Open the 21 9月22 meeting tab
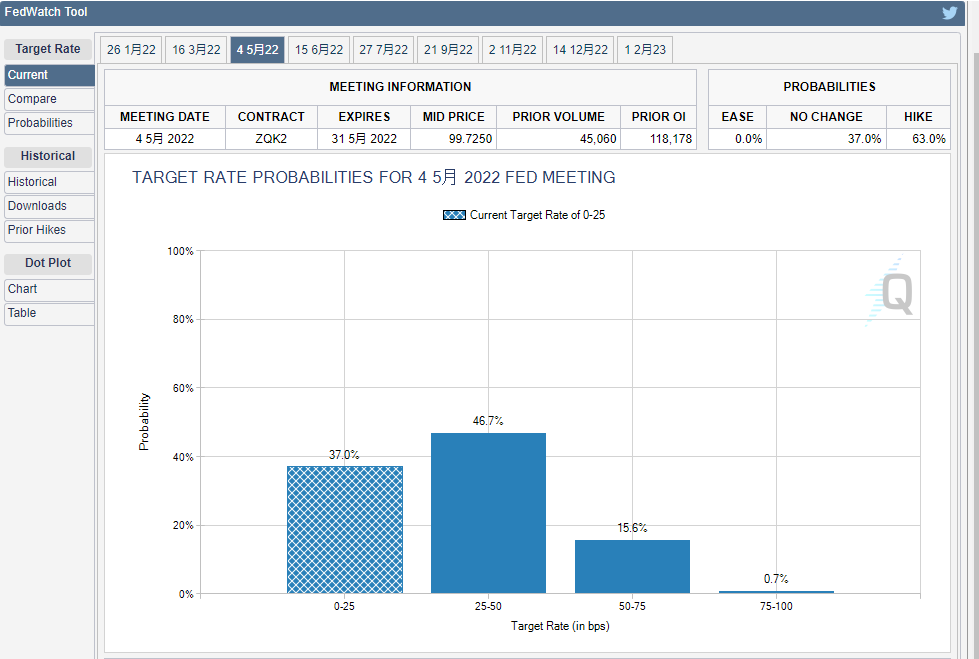The width and height of the screenshot is (979, 659). click(x=448, y=50)
